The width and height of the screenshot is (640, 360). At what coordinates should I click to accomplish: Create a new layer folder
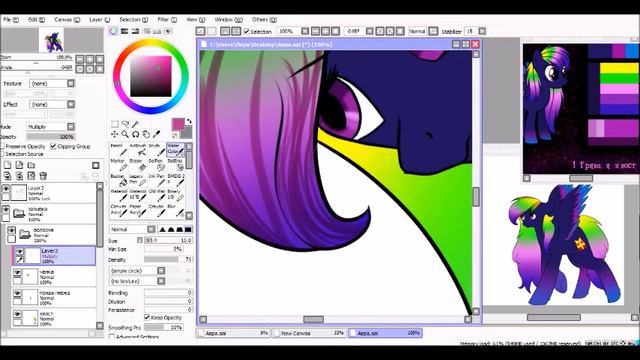(x=31, y=165)
